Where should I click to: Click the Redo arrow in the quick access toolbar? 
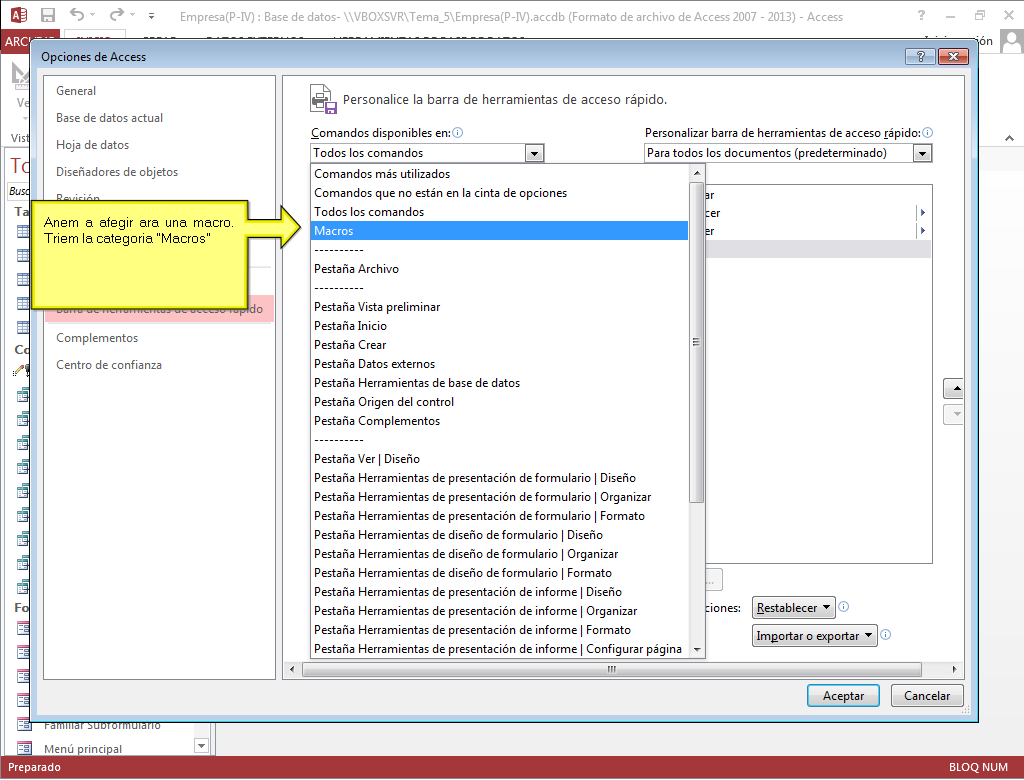[x=116, y=14]
